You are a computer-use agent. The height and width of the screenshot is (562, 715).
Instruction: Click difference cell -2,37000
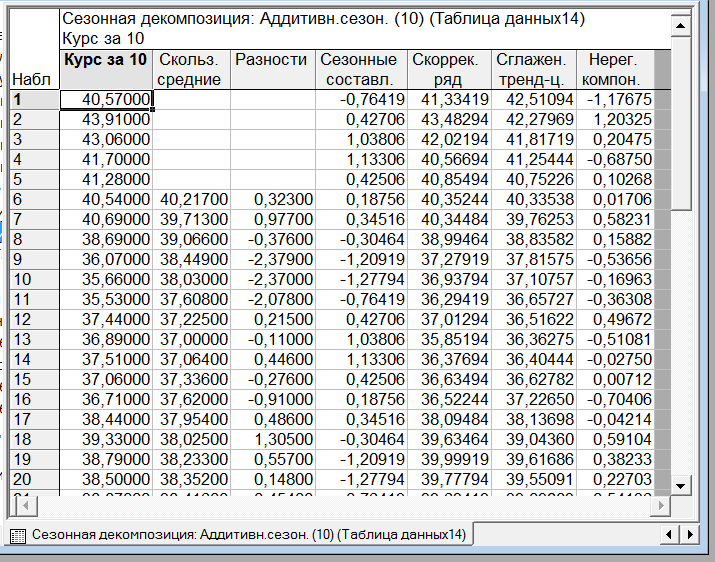click(273, 279)
